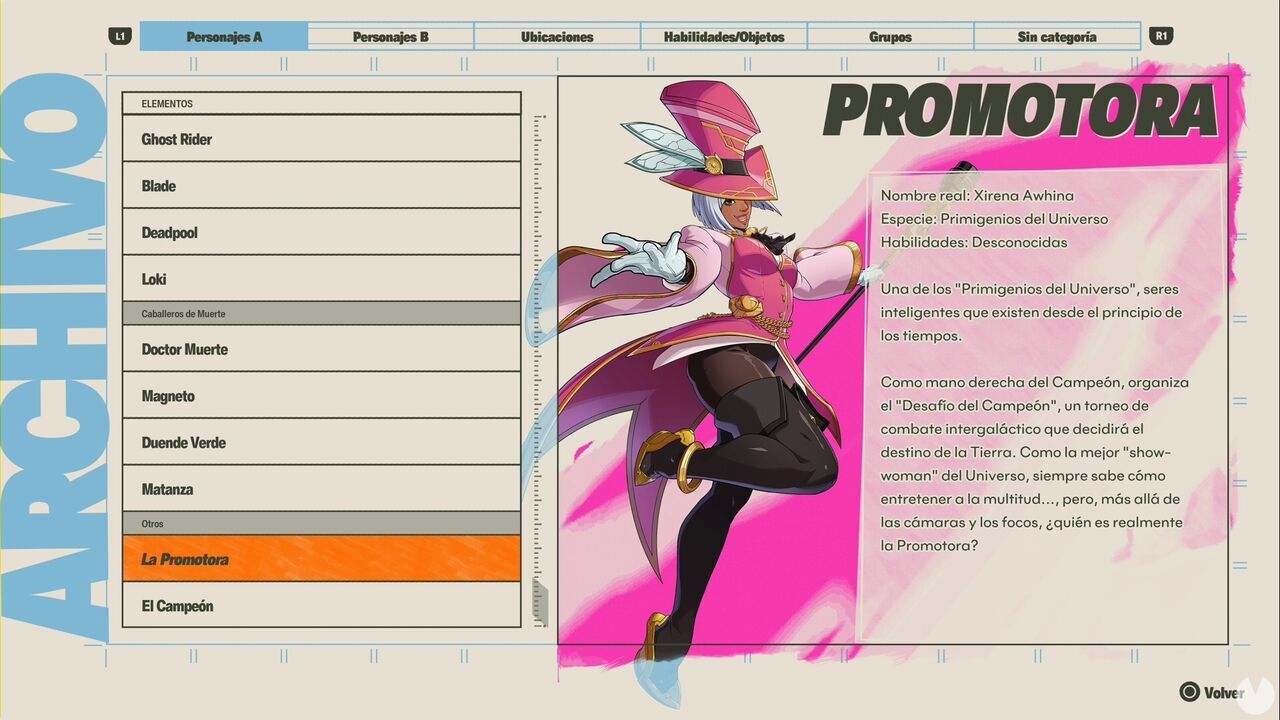
Task: Click the circle button icon beside Volver
Action: click(x=1189, y=691)
